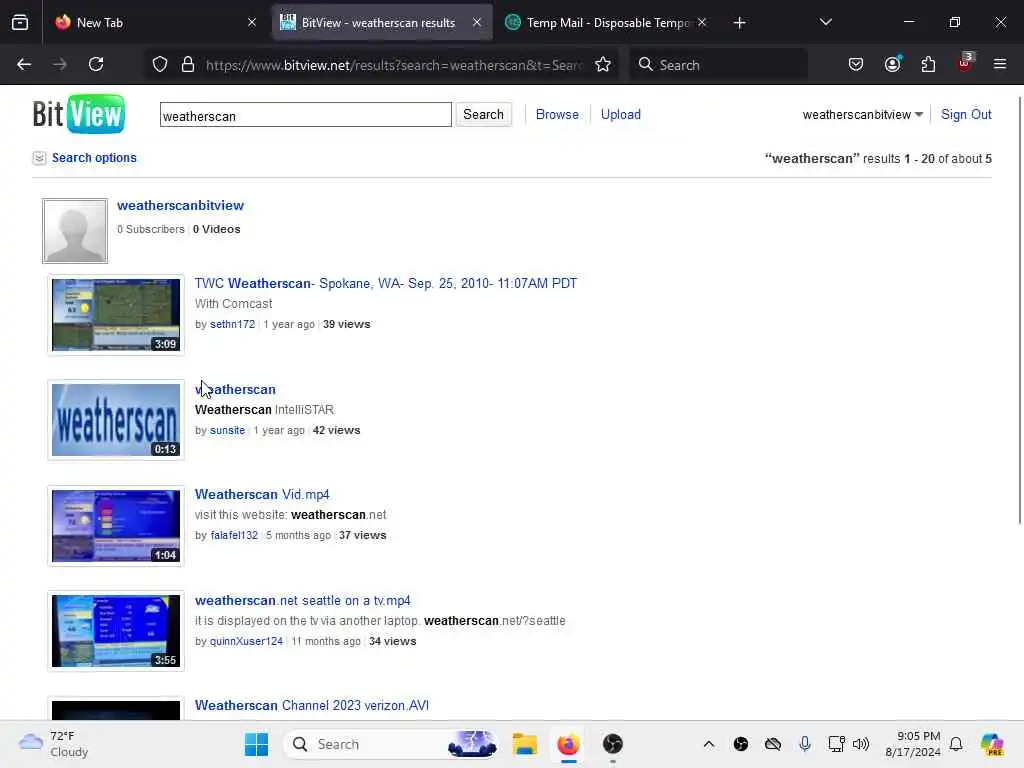Open uploader quinnXuser124 profile
The width and height of the screenshot is (1024, 768).
coord(246,641)
